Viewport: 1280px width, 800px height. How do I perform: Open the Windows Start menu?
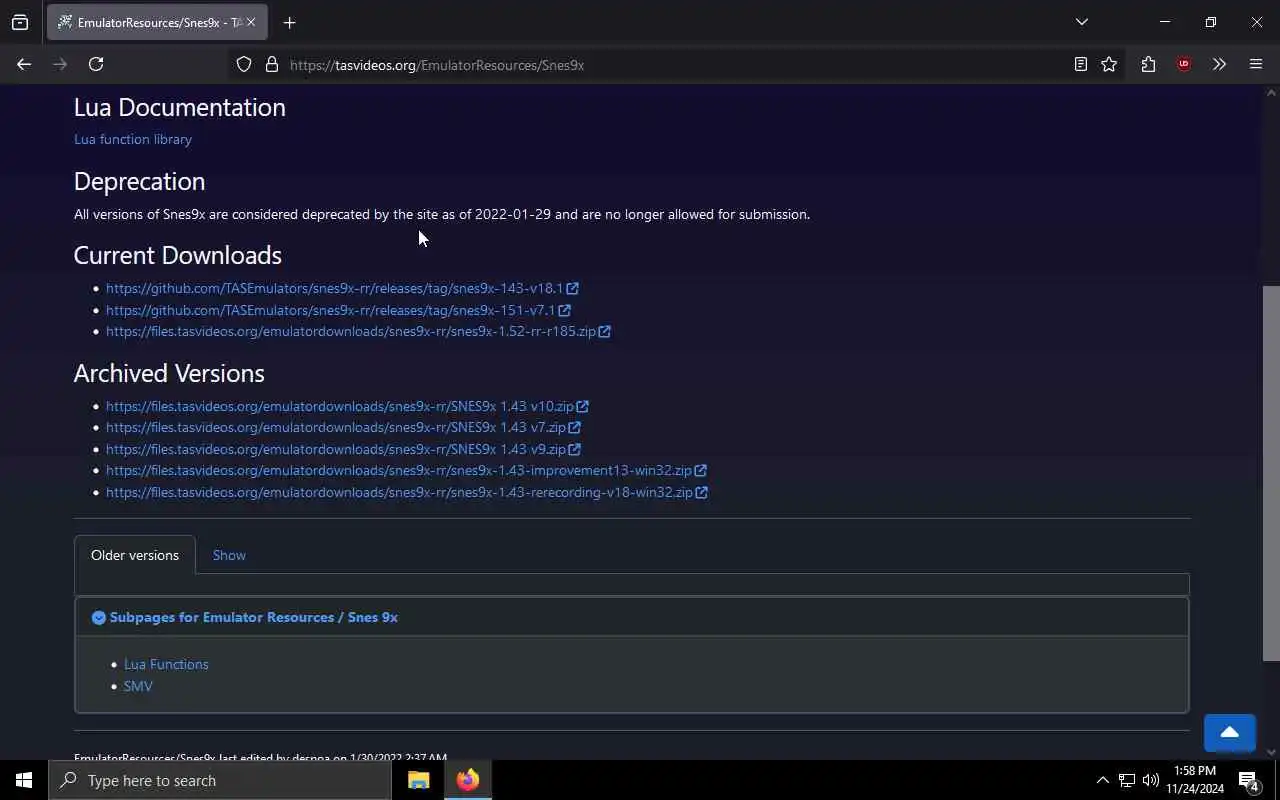24,780
